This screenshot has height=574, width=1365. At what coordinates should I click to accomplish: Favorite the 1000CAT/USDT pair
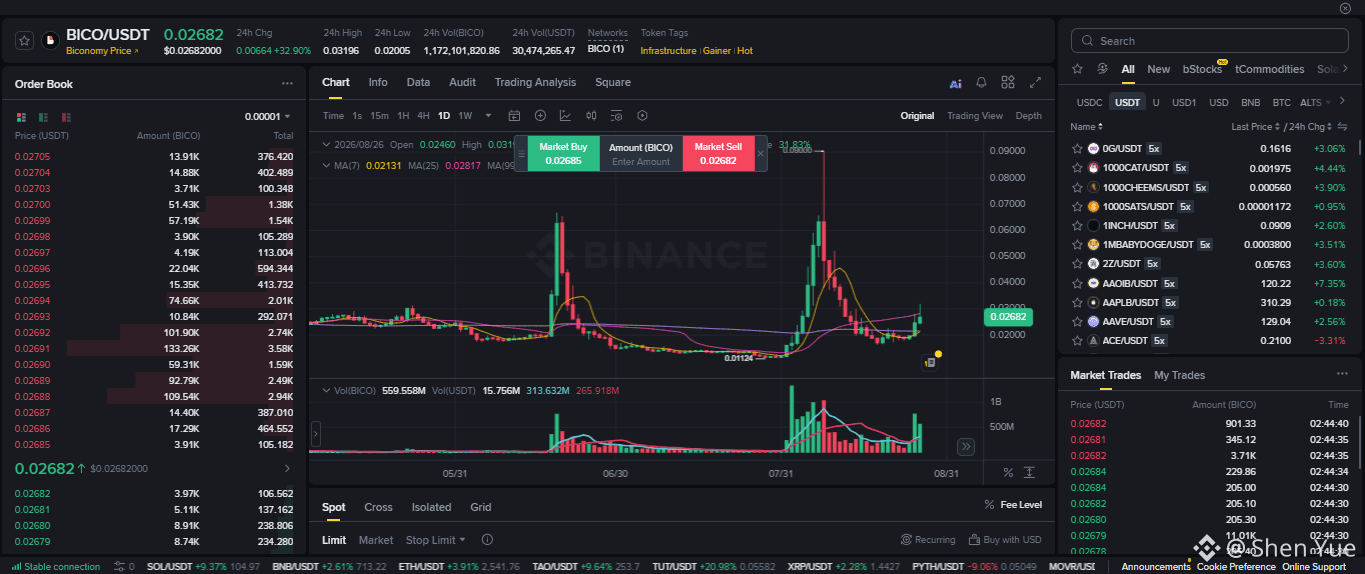pyautogui.click(x=1077, y=168)
